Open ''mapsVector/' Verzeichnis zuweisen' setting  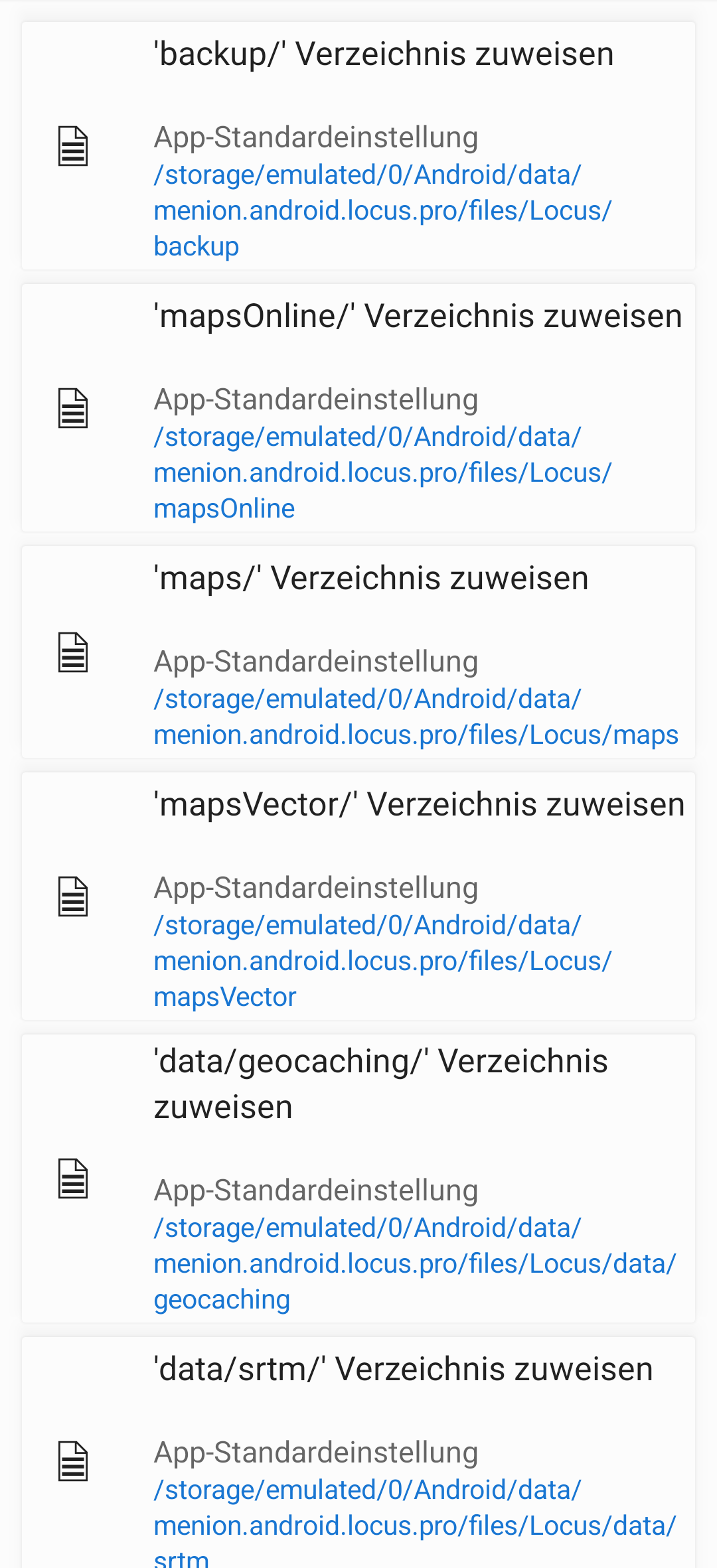(x=358, y=896)
